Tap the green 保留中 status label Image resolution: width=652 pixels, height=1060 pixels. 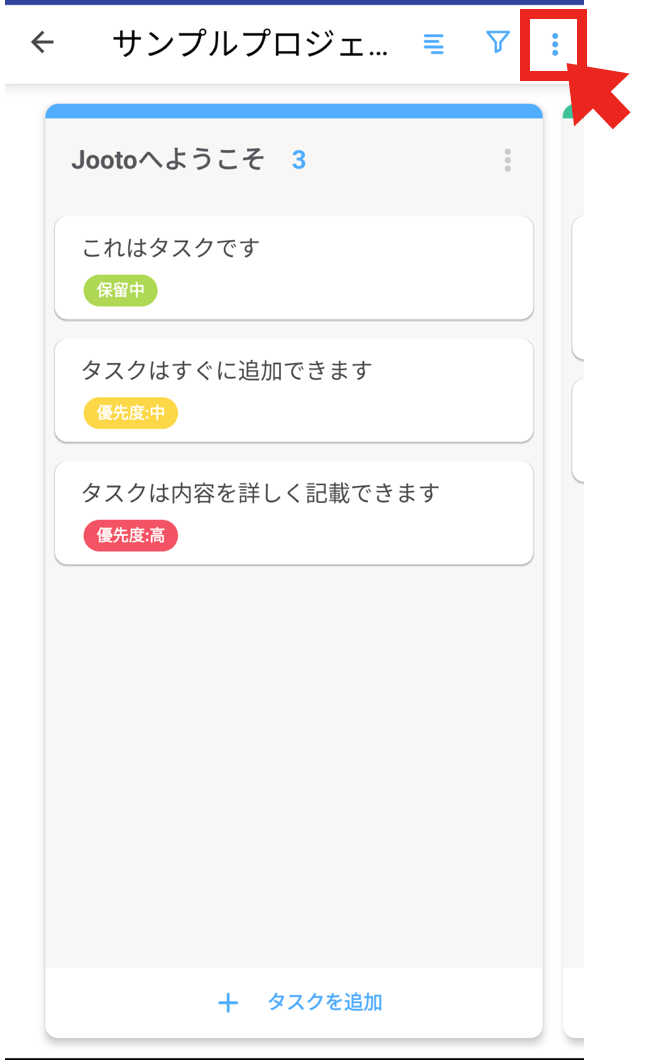click(120, 291)
